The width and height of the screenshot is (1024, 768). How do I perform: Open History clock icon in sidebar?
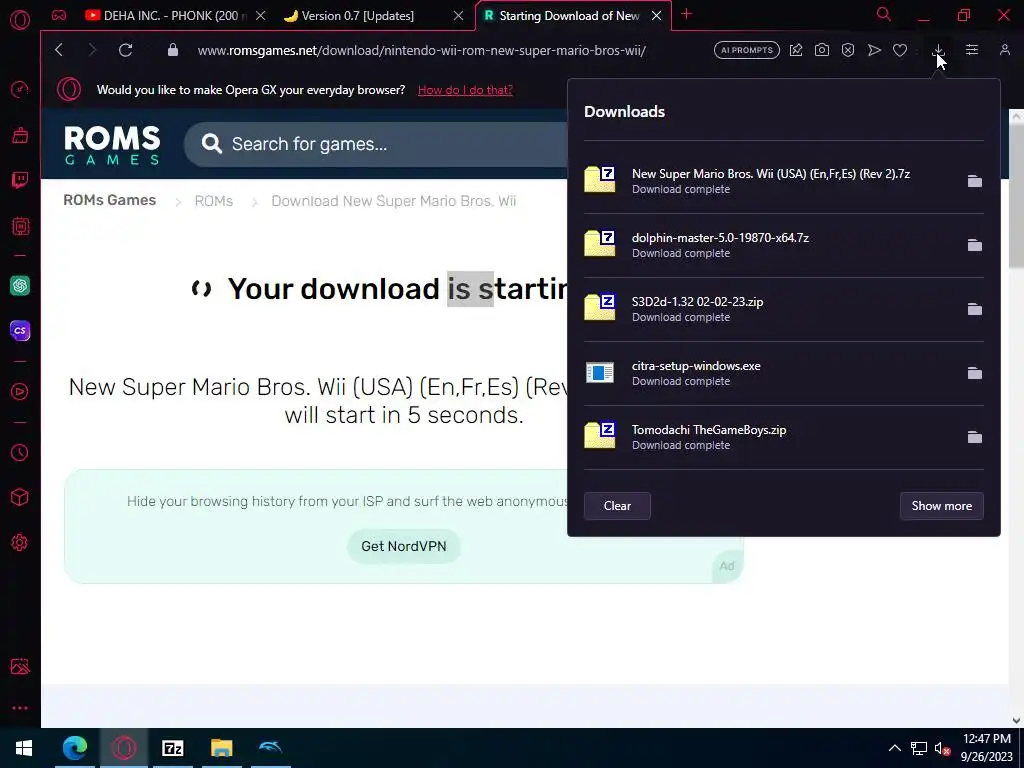coord(20,453)
